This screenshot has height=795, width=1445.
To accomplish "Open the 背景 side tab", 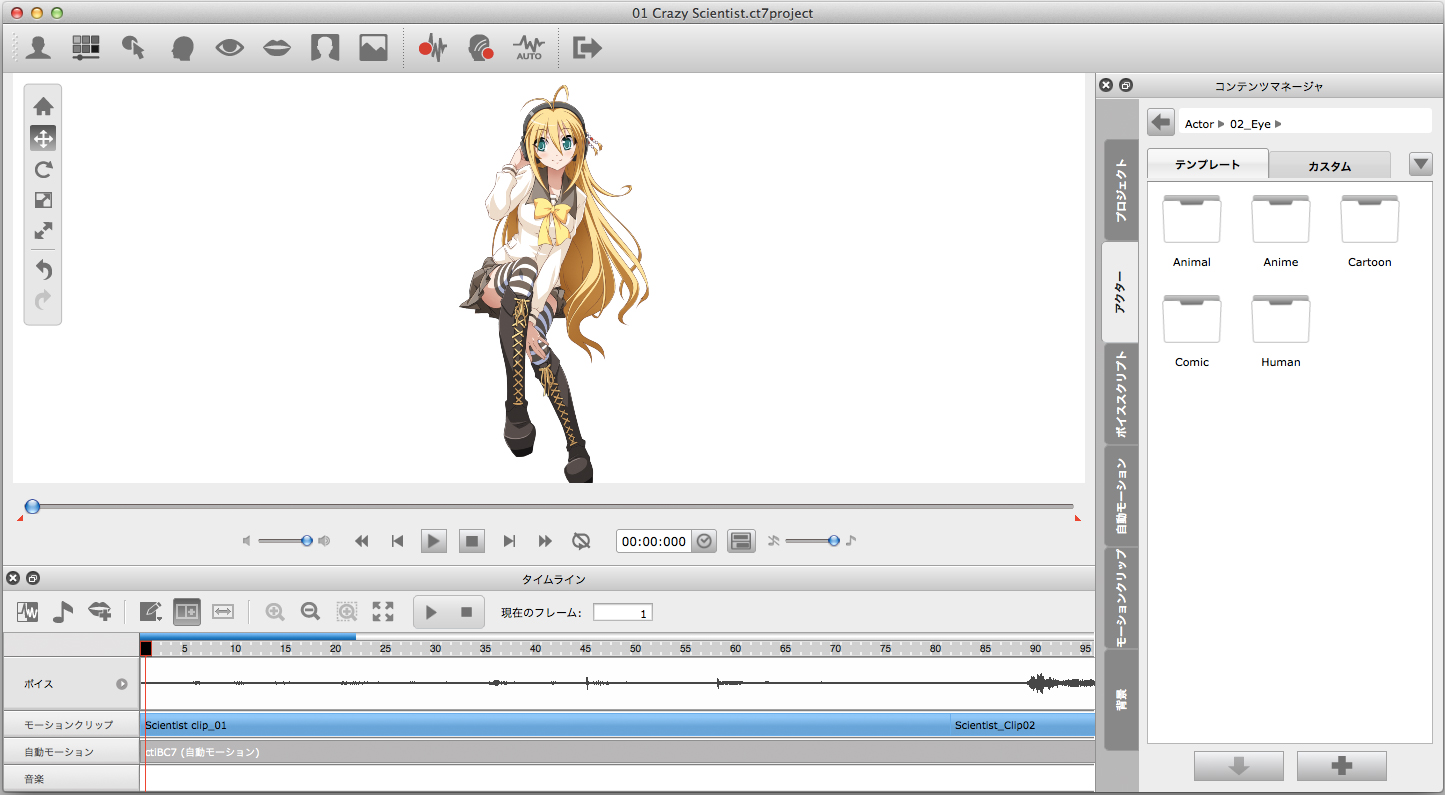I will point(1121,700).
